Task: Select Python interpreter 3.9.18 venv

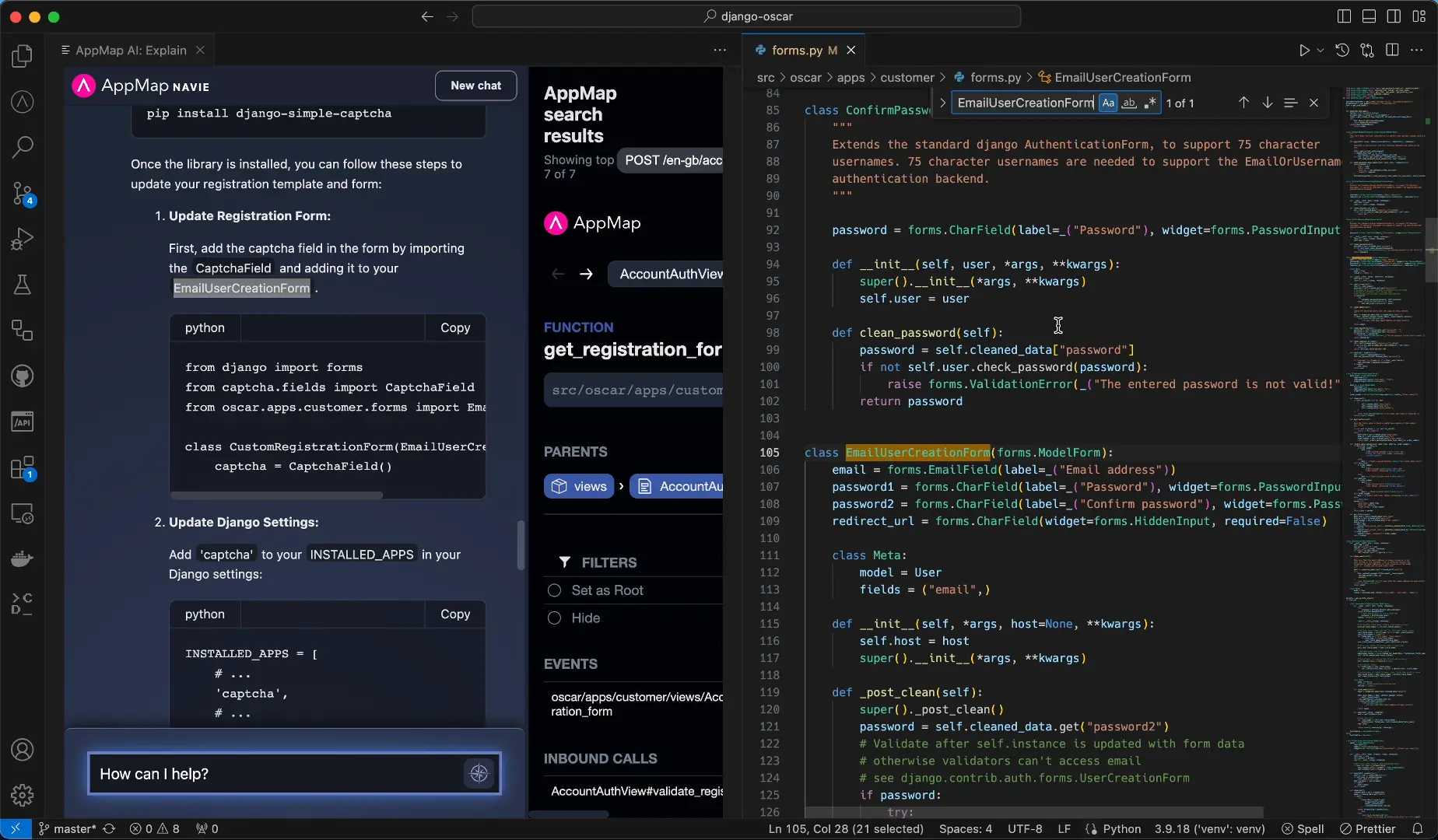Action: [1210, 829]
